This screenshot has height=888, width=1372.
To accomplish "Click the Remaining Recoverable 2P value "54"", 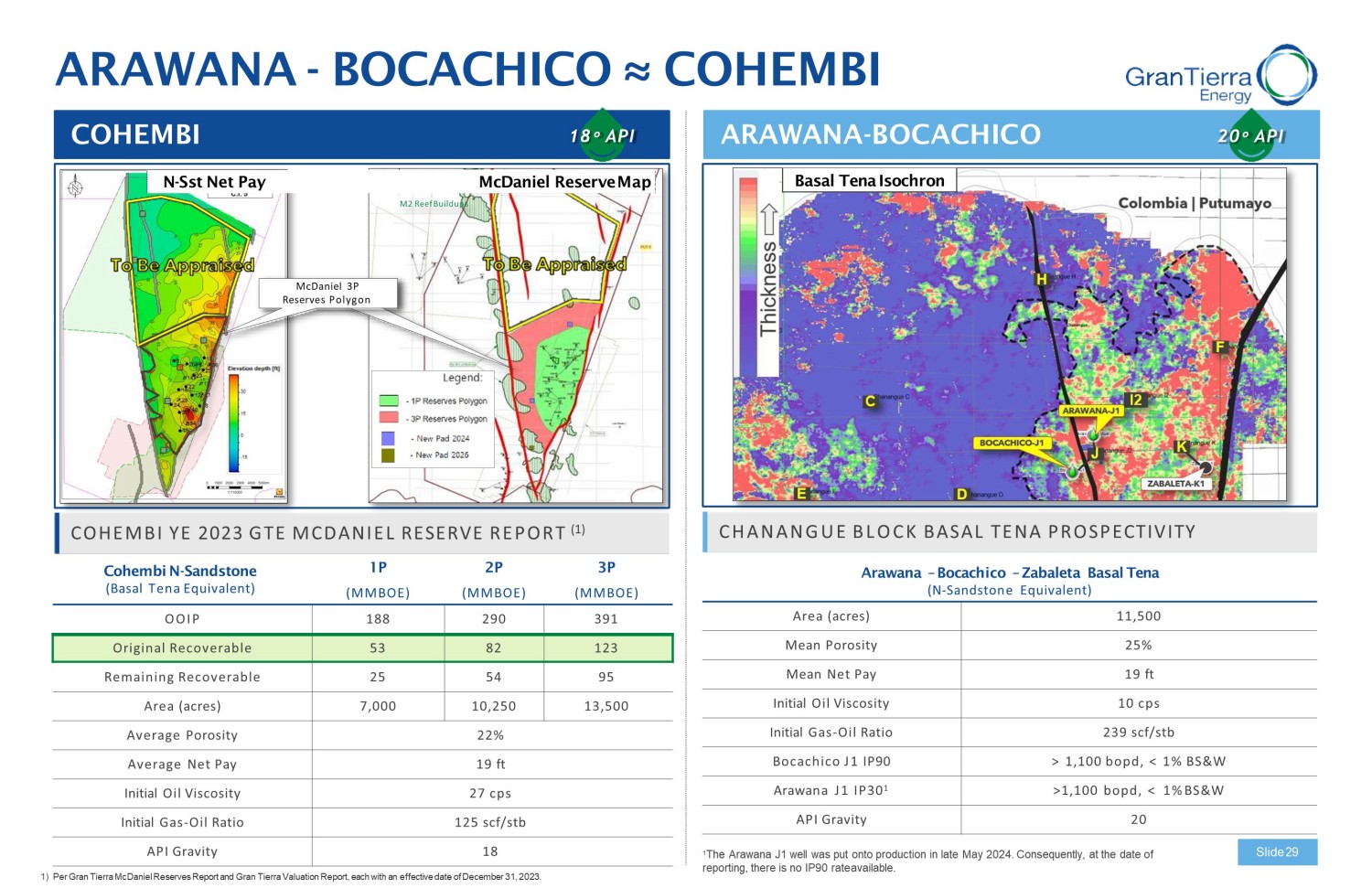I will coord(494,677).
